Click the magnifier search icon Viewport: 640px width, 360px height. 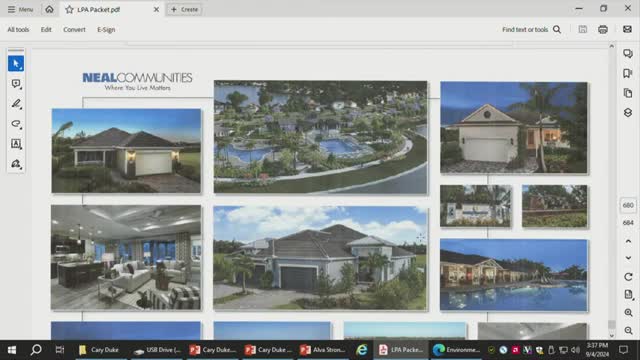(557, 29)
